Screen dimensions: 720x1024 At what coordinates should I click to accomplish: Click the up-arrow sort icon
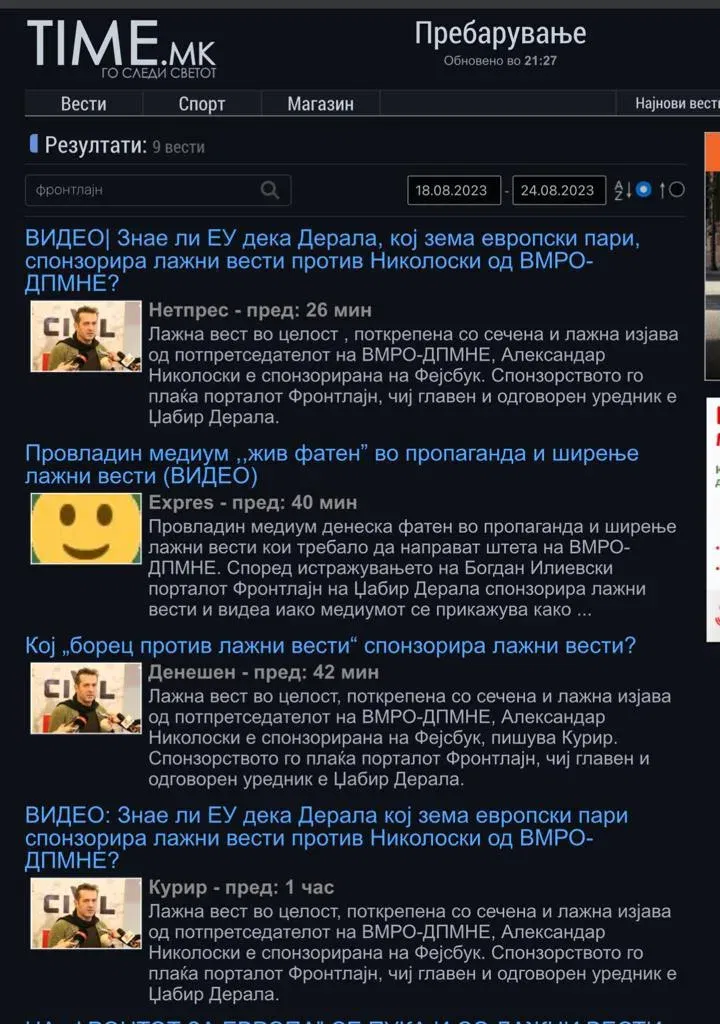(663, 190)
